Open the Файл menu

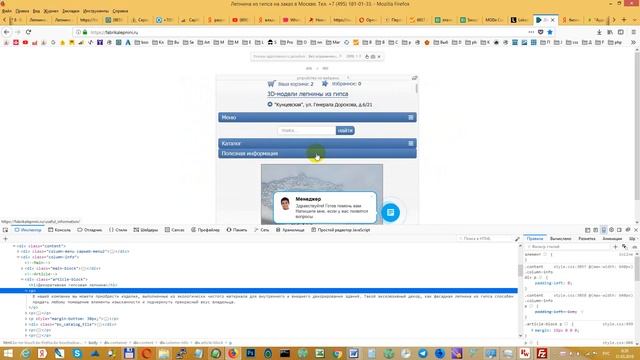[x=7, y=11]
